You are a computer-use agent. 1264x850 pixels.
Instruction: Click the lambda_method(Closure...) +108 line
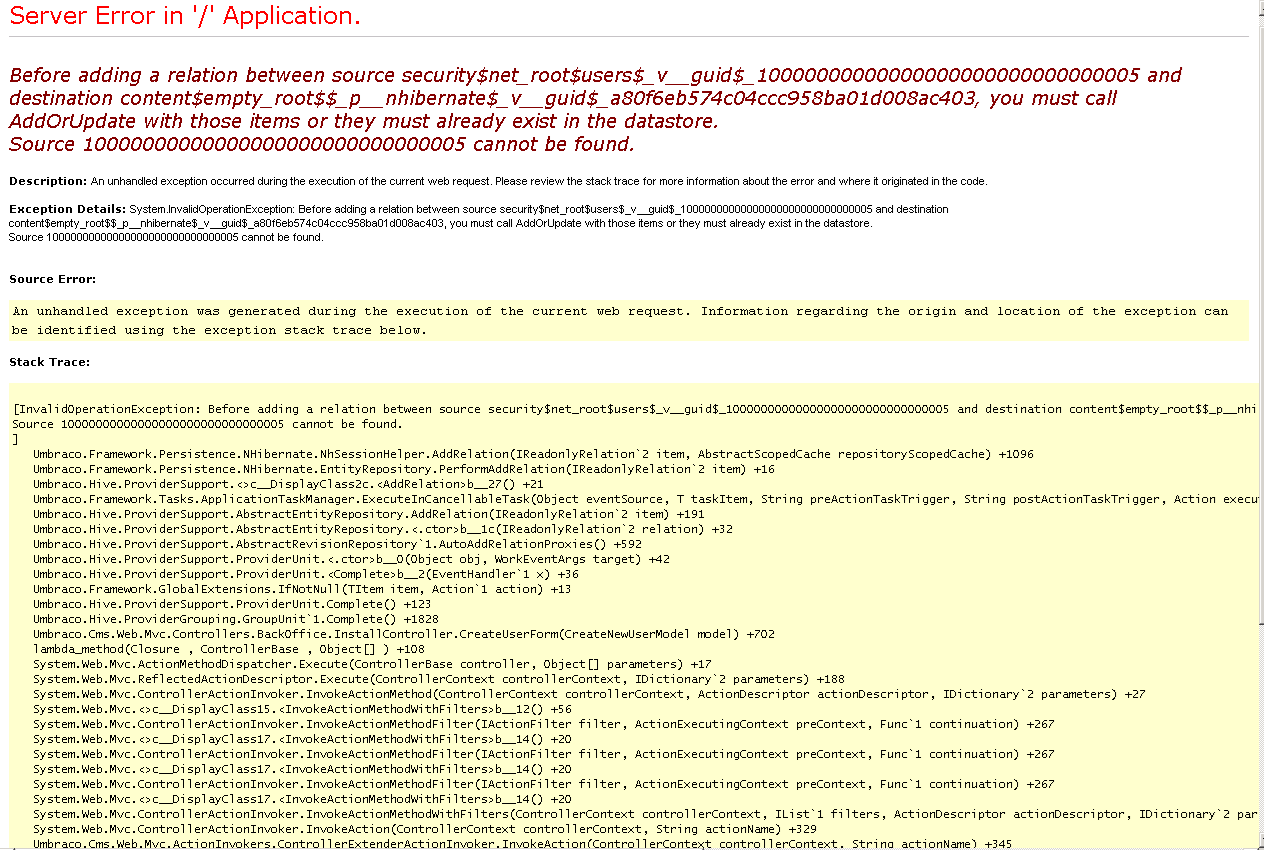(229, 649)
